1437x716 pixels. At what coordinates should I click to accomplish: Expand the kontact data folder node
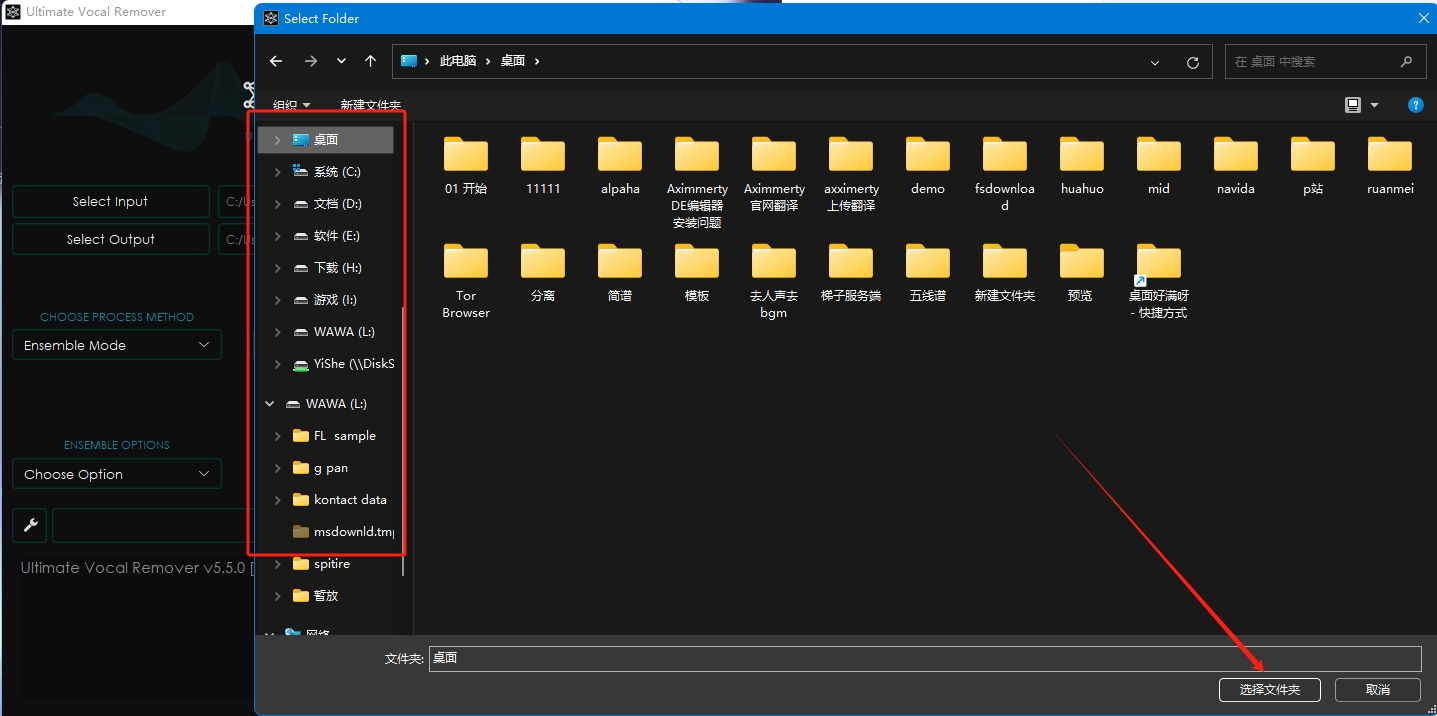277,500
